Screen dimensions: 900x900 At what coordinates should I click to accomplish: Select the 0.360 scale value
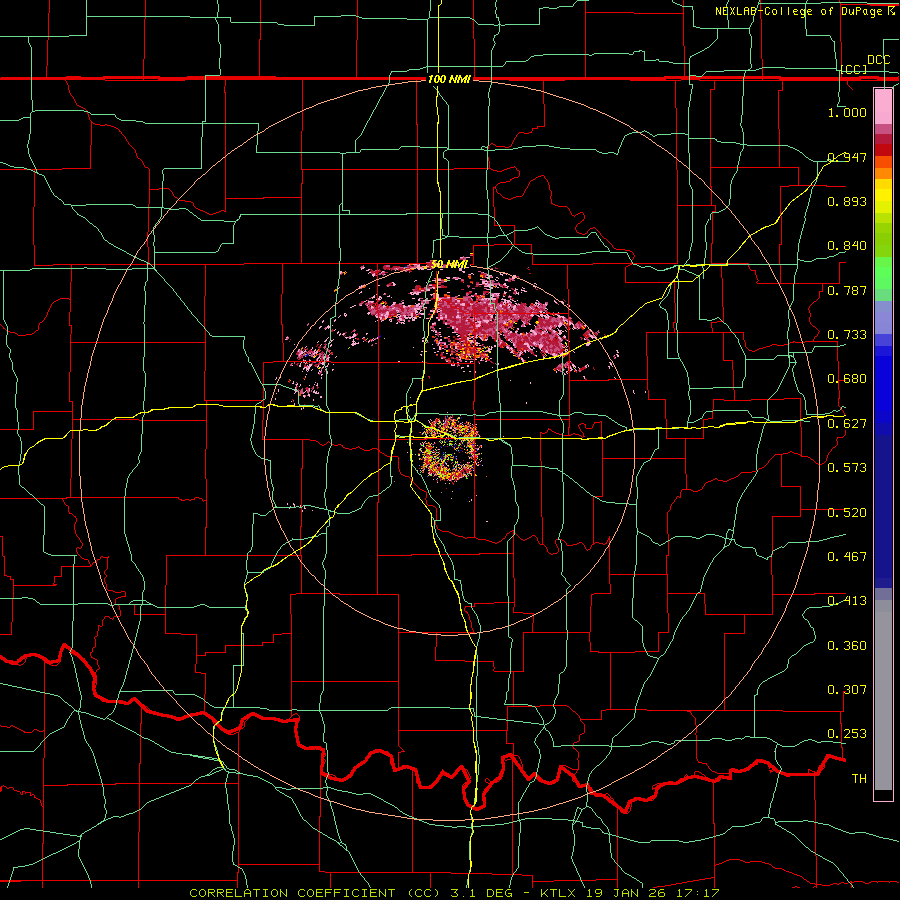point(847,646)
